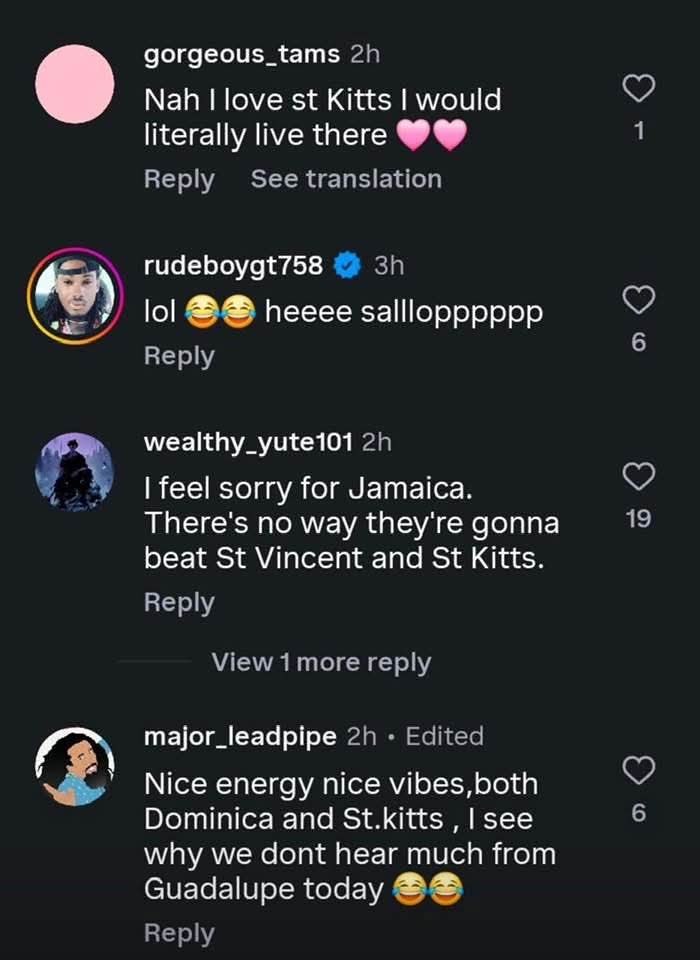Like major_leadpipe's nice energy comment
This screenshot has height=960, width=700.
pyautogui.click(x=639, y=770)
